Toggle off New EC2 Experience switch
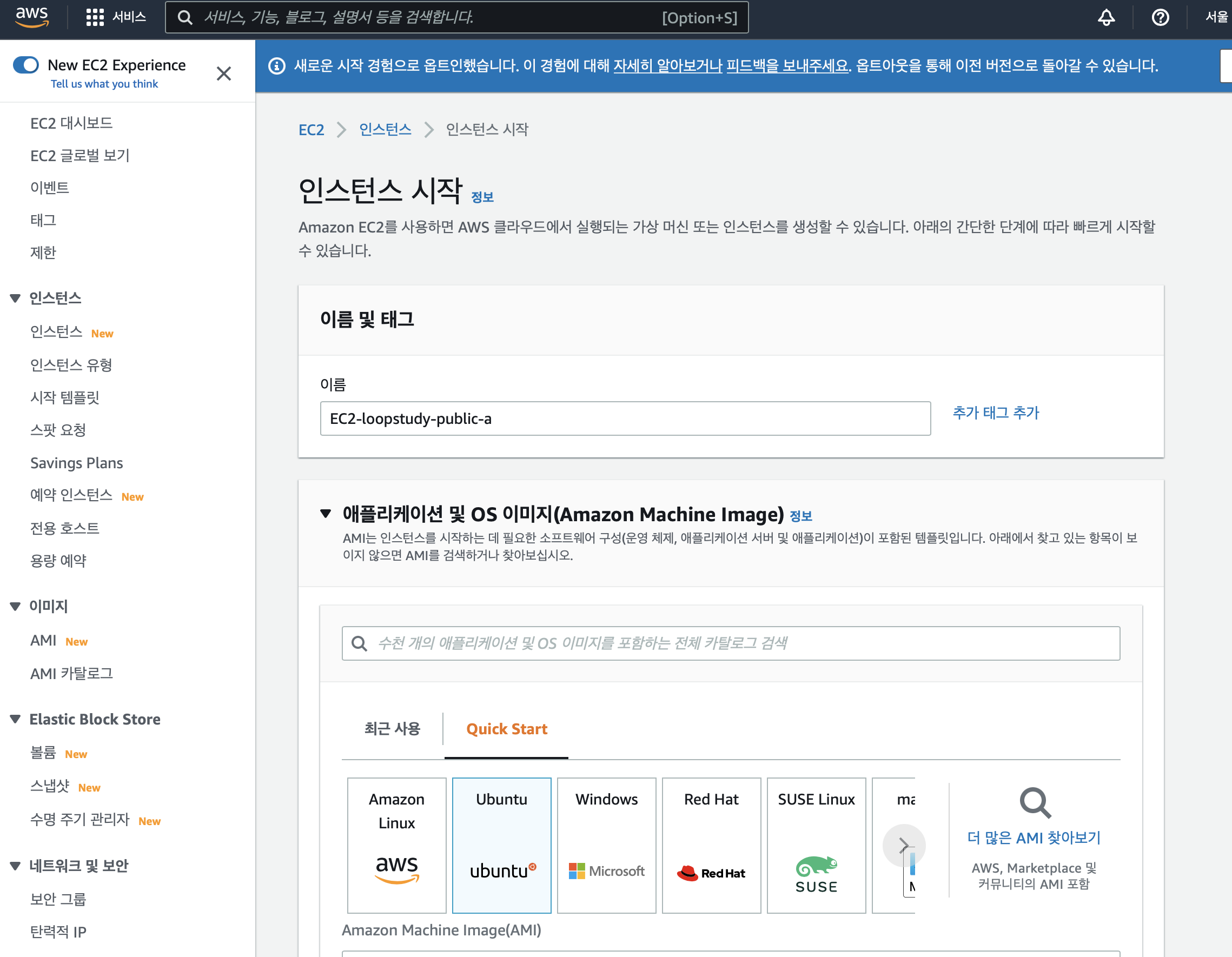Viewport: 1232px width, 957px height. click(26, 65)
